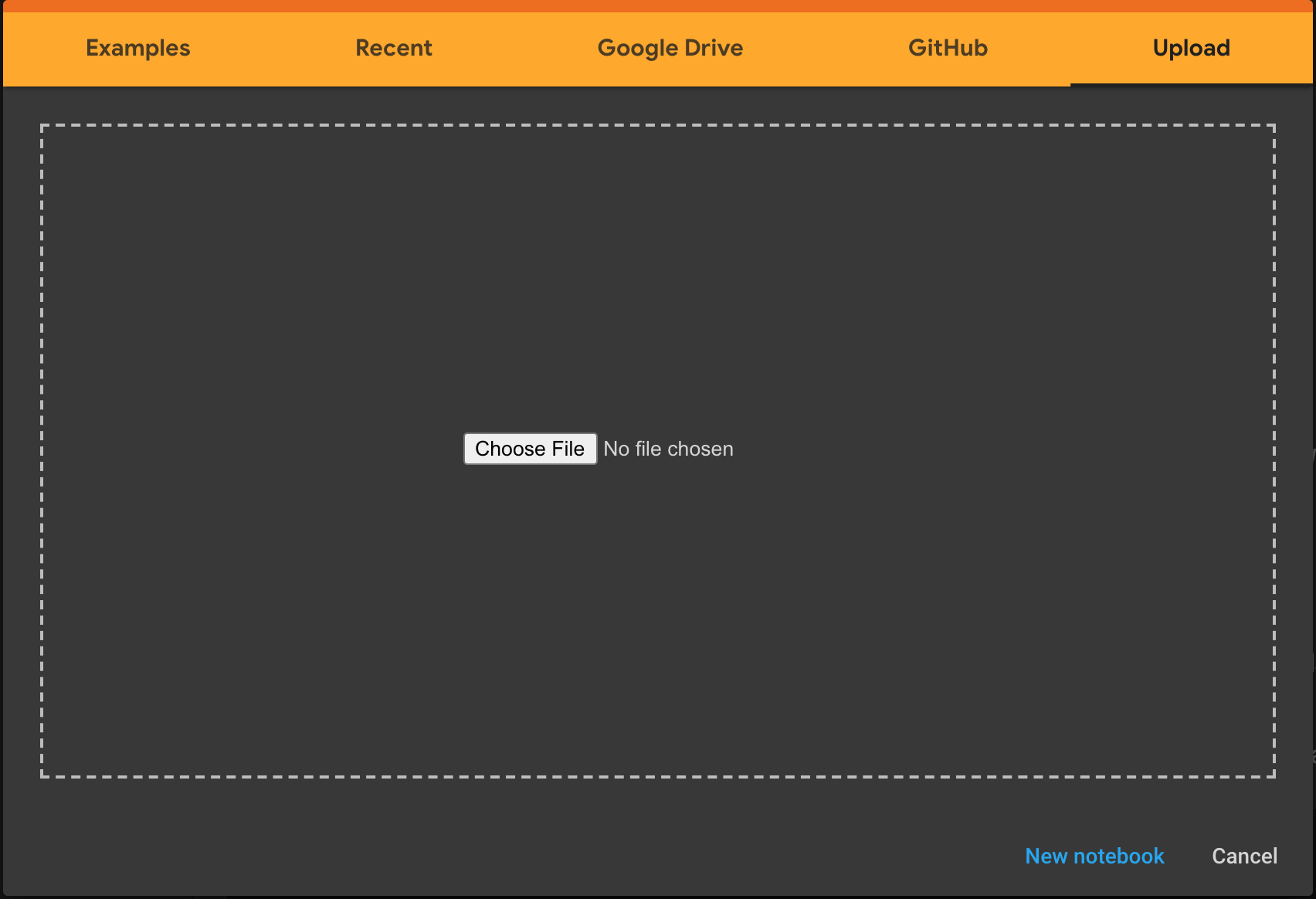1316x899 pixels.
Task: Select the Upload tab
Action: coord(1191,48)
